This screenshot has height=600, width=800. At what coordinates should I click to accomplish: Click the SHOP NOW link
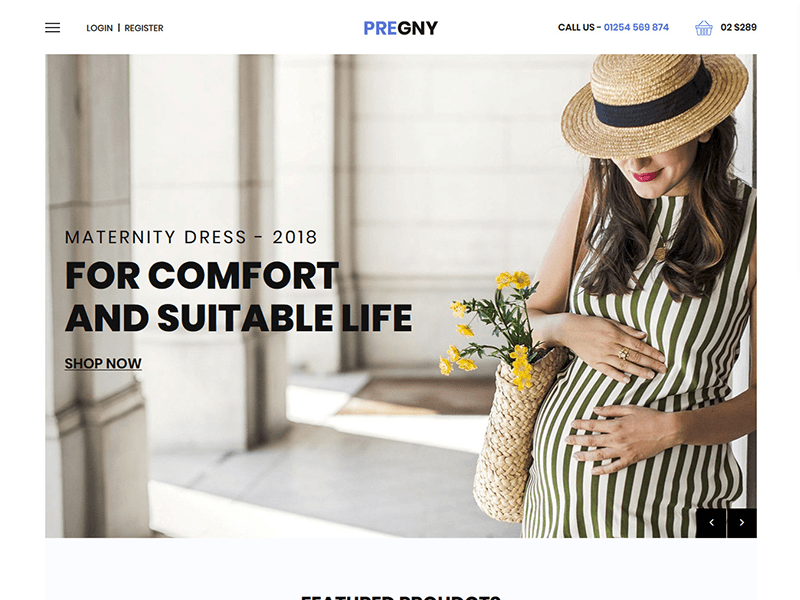pyautogui.click(x=103, y=363)
